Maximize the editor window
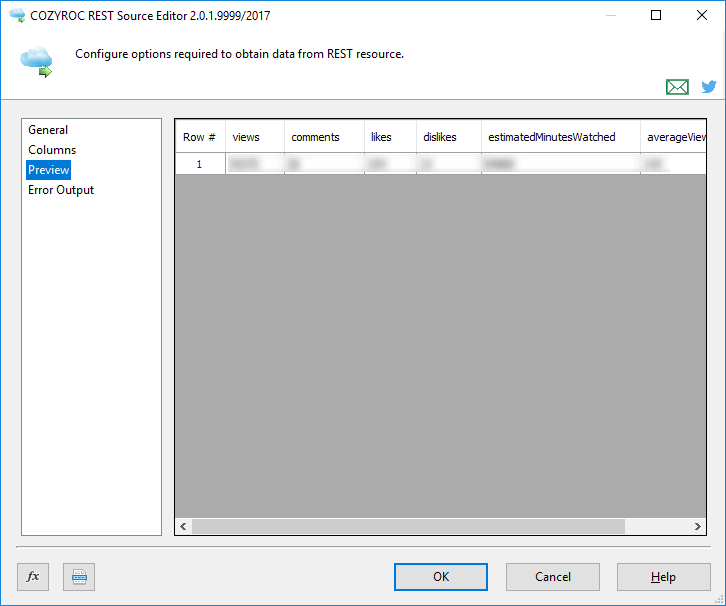 [x=656, y=15]
